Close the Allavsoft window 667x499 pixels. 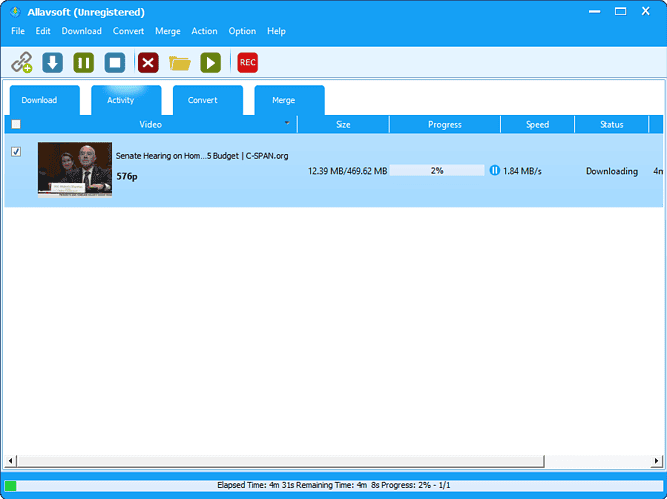646,11
